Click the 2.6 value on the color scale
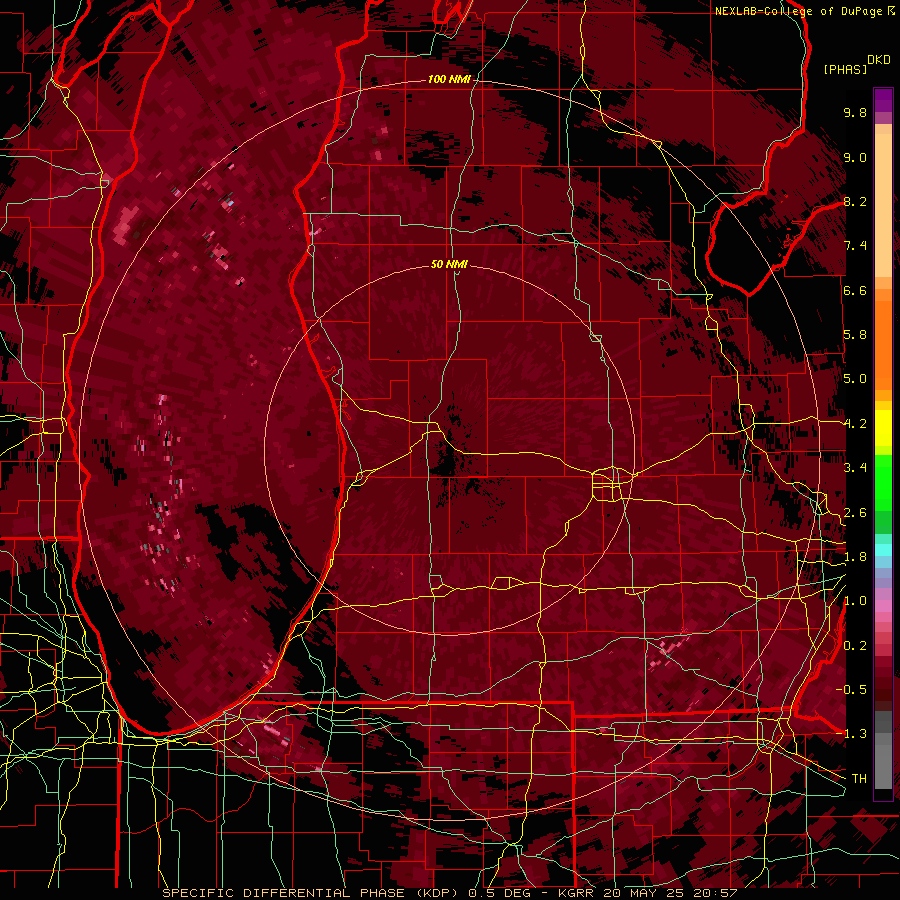The width and height of the screenshot is (900, 900). [x=855, y=513]
